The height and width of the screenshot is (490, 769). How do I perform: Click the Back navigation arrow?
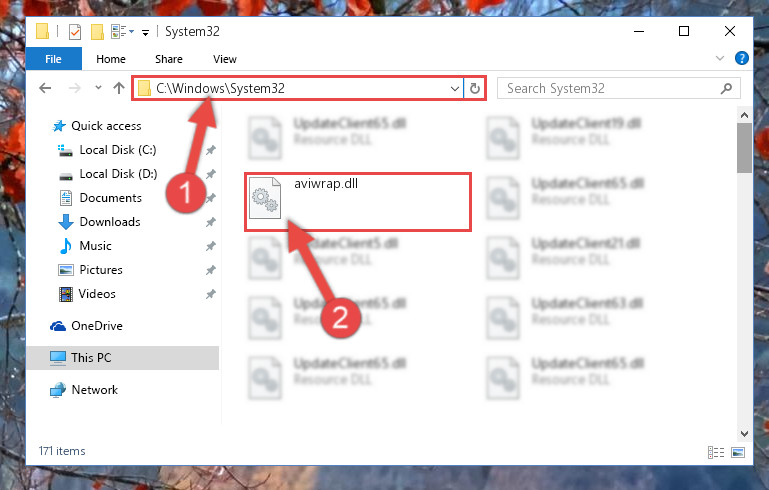pyautogui.click(x=45, y=88)
